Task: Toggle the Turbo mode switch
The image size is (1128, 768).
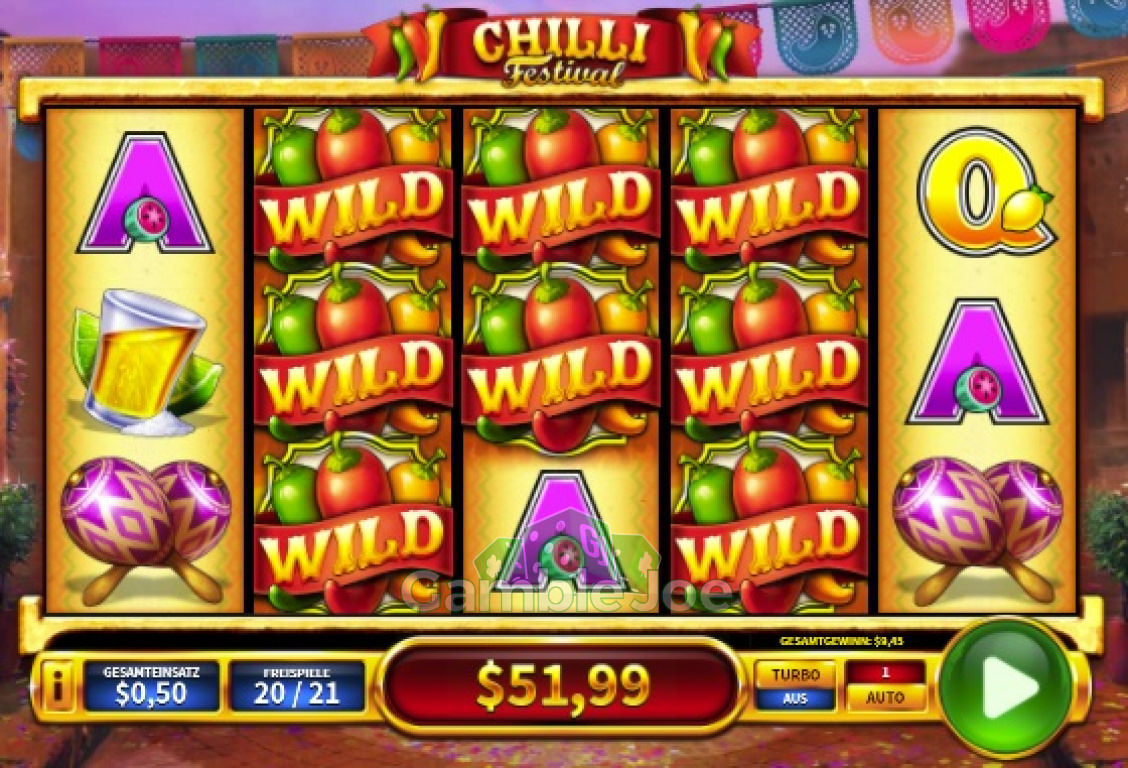Action: coord(795,686)
